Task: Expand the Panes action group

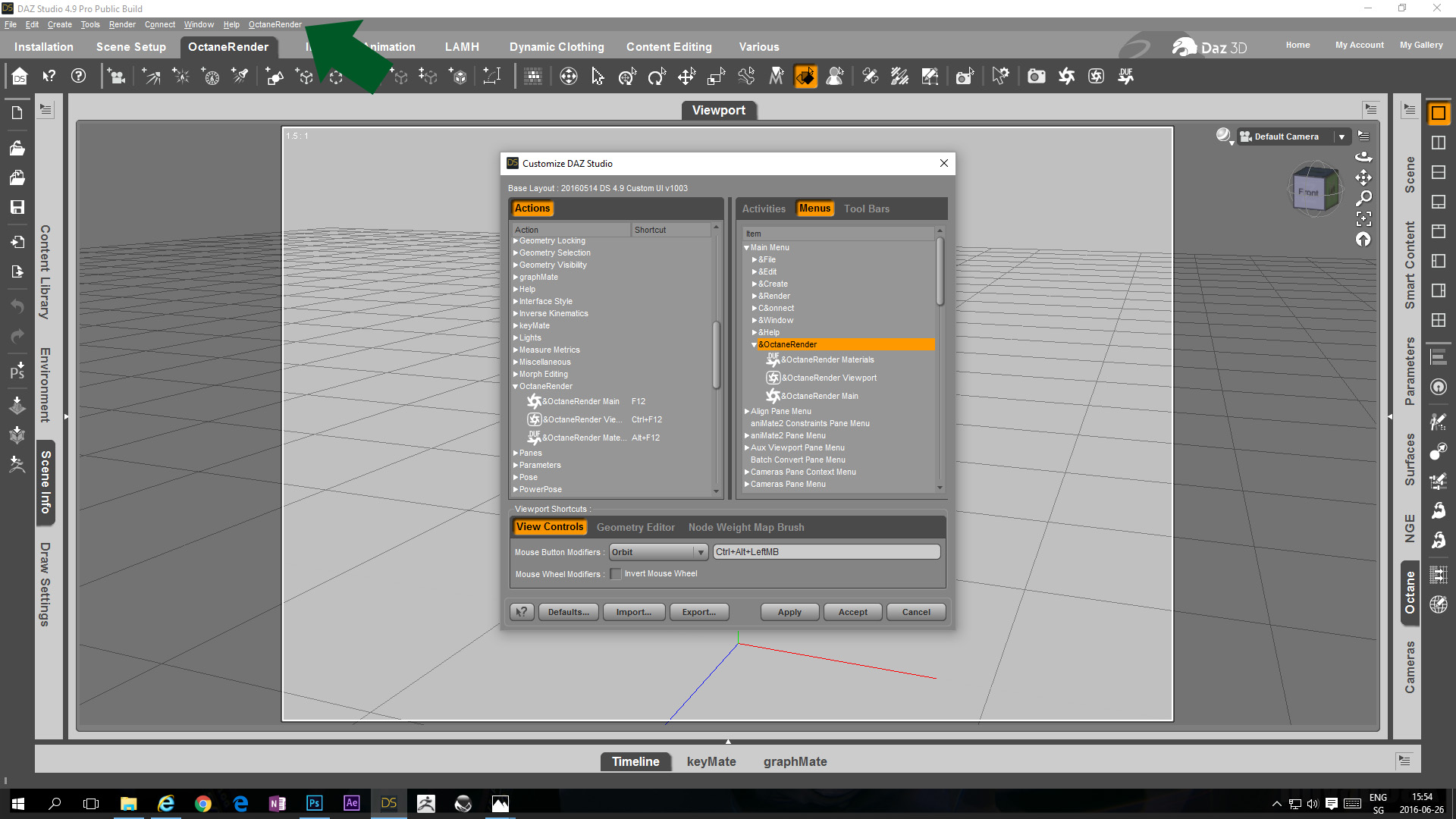Action: (x=516, y=453)
